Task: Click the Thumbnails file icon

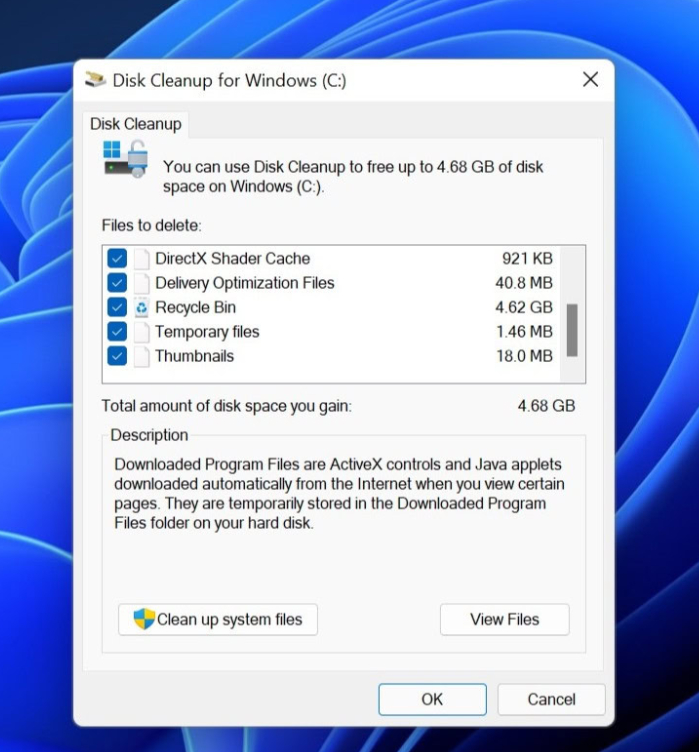Action: [142, 356]
